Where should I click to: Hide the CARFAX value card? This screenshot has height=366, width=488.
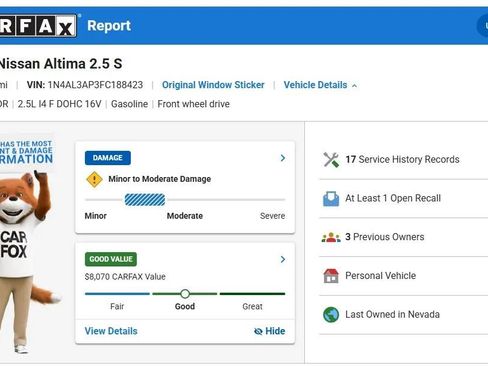(269, 331)
